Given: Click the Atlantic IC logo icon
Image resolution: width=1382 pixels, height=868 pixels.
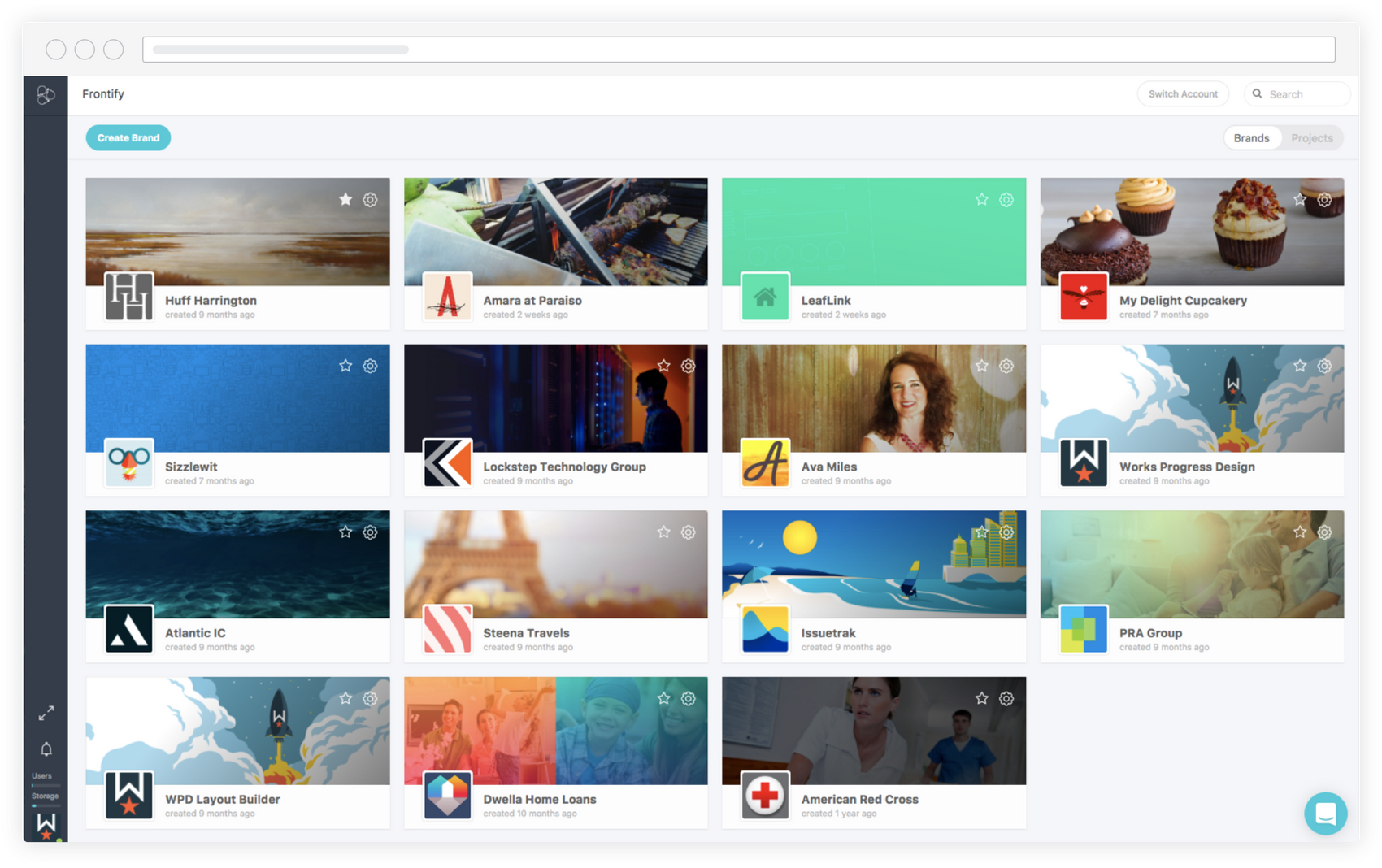Looking at the screenshot, I should [x=129, y=629].
